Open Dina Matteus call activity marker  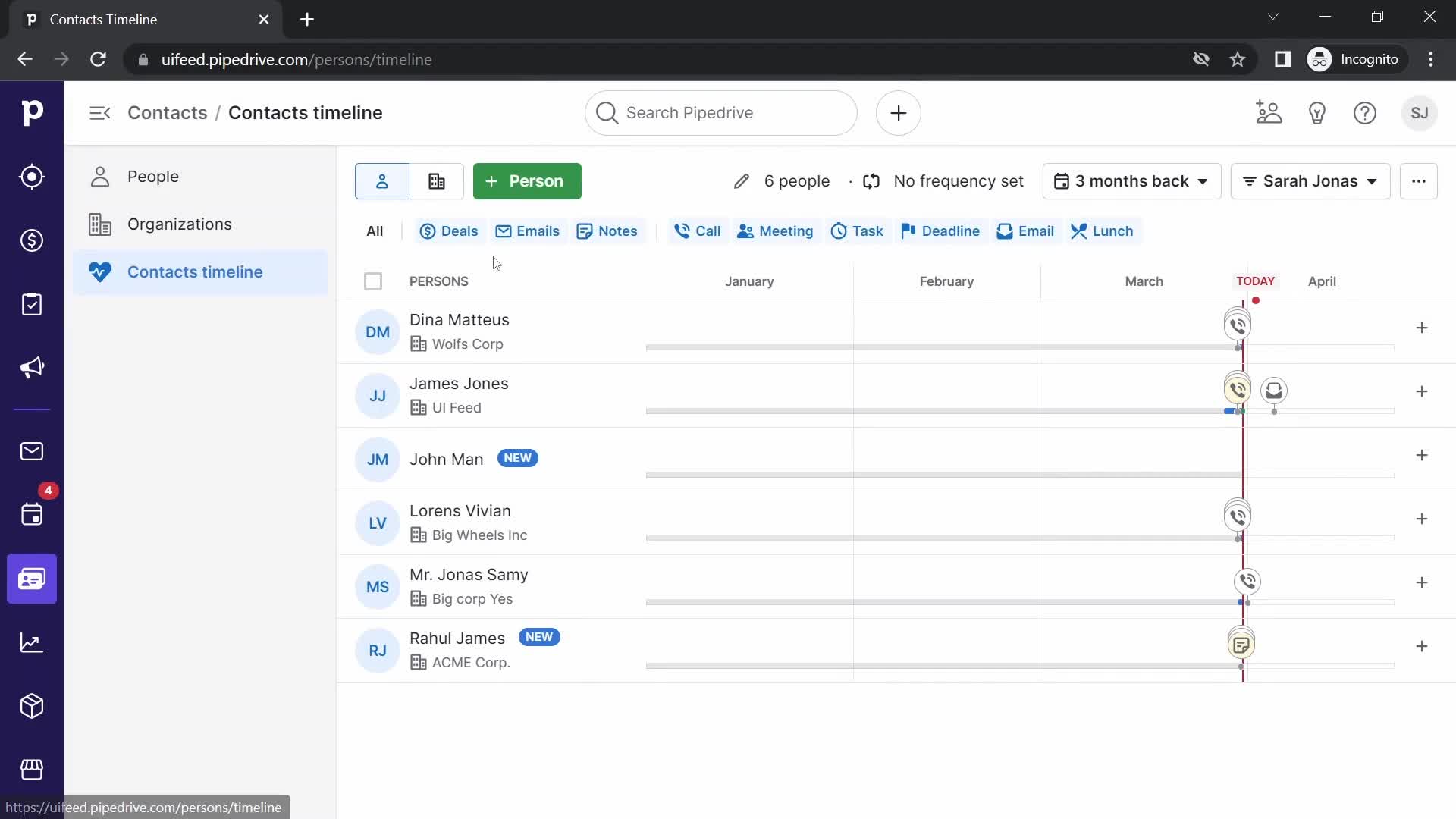pos(1238,325)
